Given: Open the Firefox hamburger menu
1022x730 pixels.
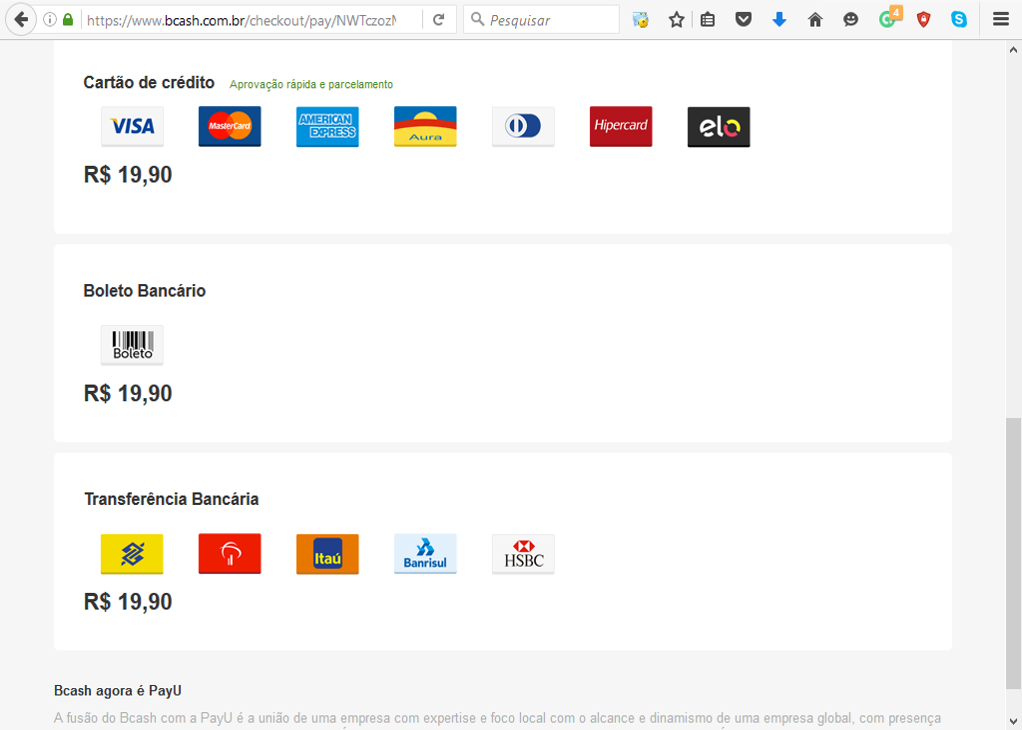Looking at the screenshot, I should click(x=1001, y=20).
